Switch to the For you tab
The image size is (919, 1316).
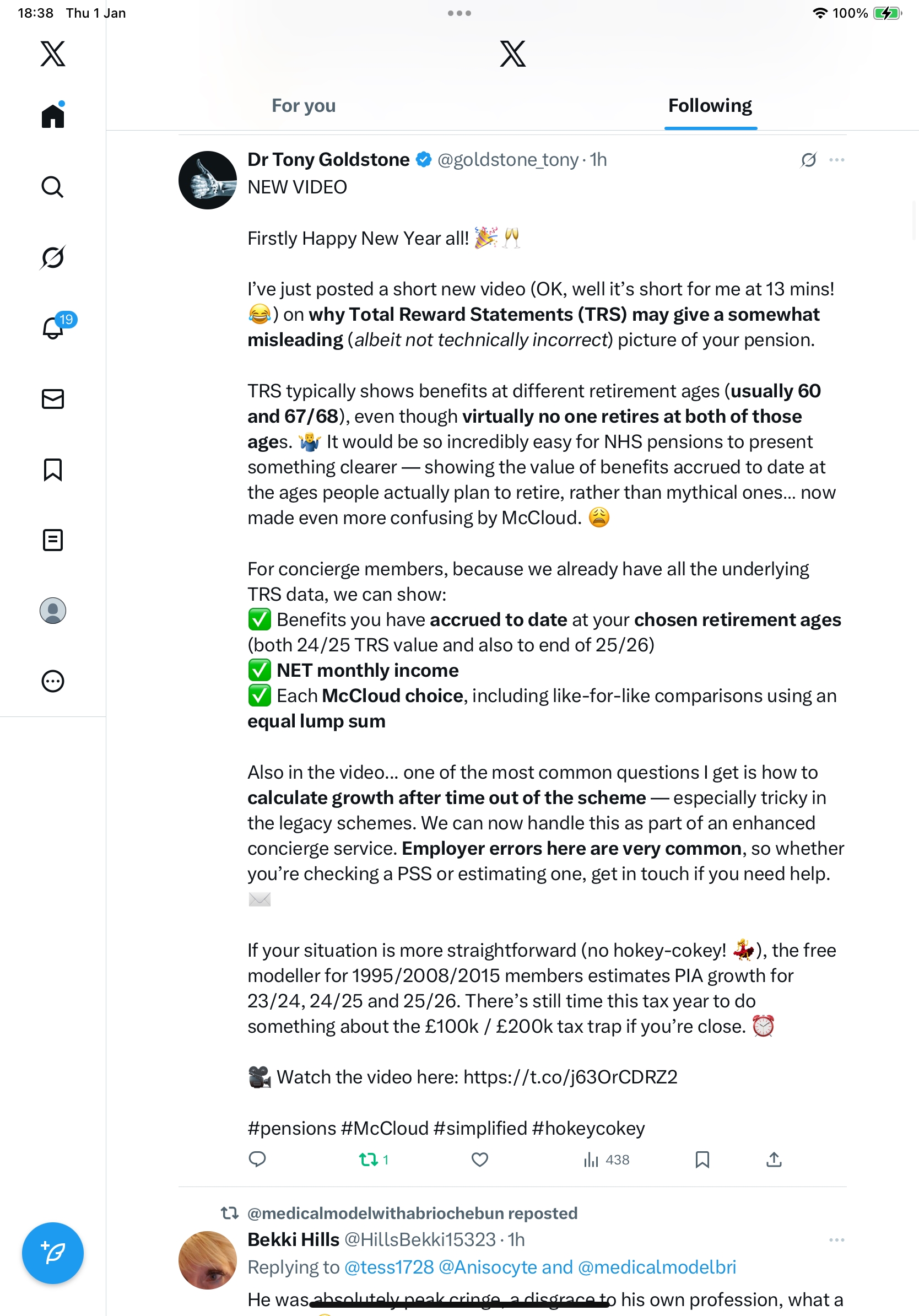[x=304, y=106]
